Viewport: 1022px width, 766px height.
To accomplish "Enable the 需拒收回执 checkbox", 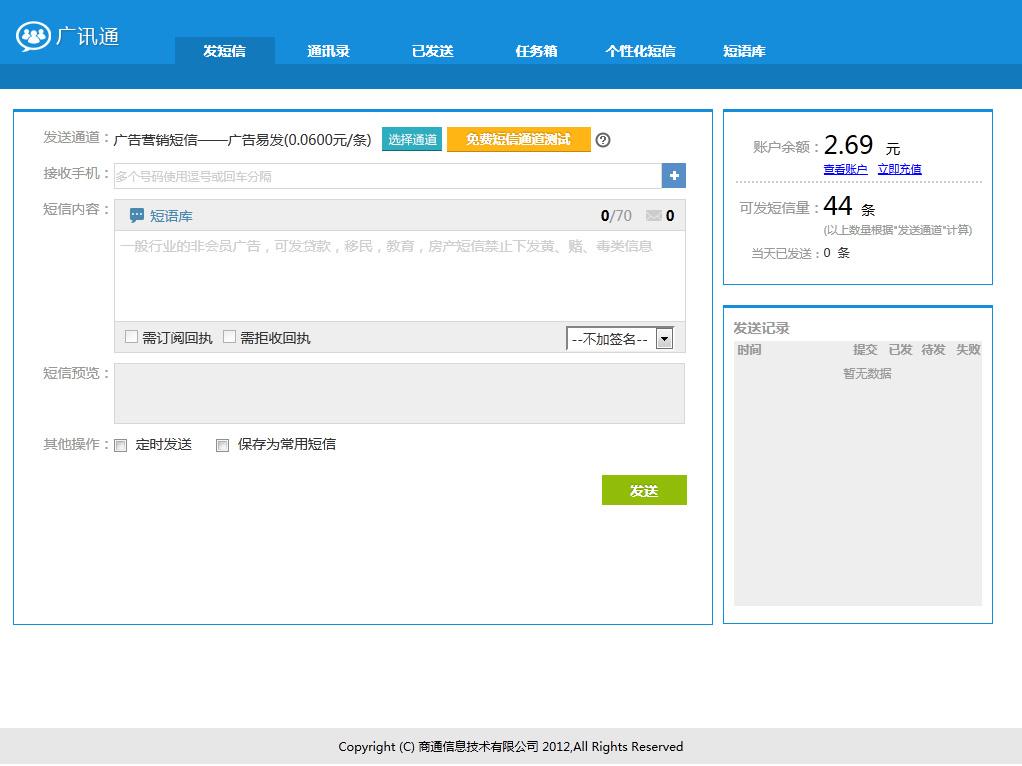I will click(229, 337).
